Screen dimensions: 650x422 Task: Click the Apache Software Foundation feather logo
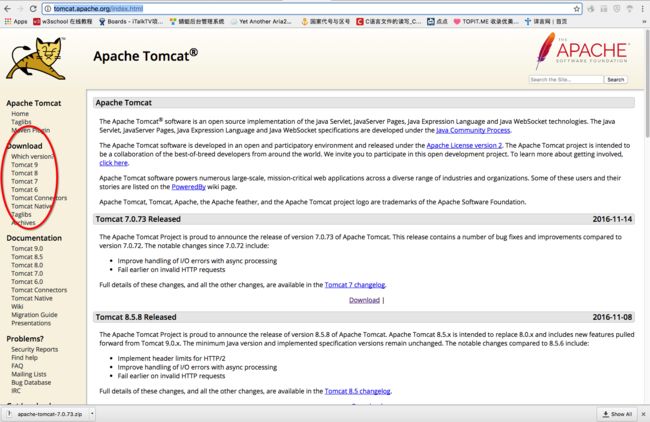582,51
